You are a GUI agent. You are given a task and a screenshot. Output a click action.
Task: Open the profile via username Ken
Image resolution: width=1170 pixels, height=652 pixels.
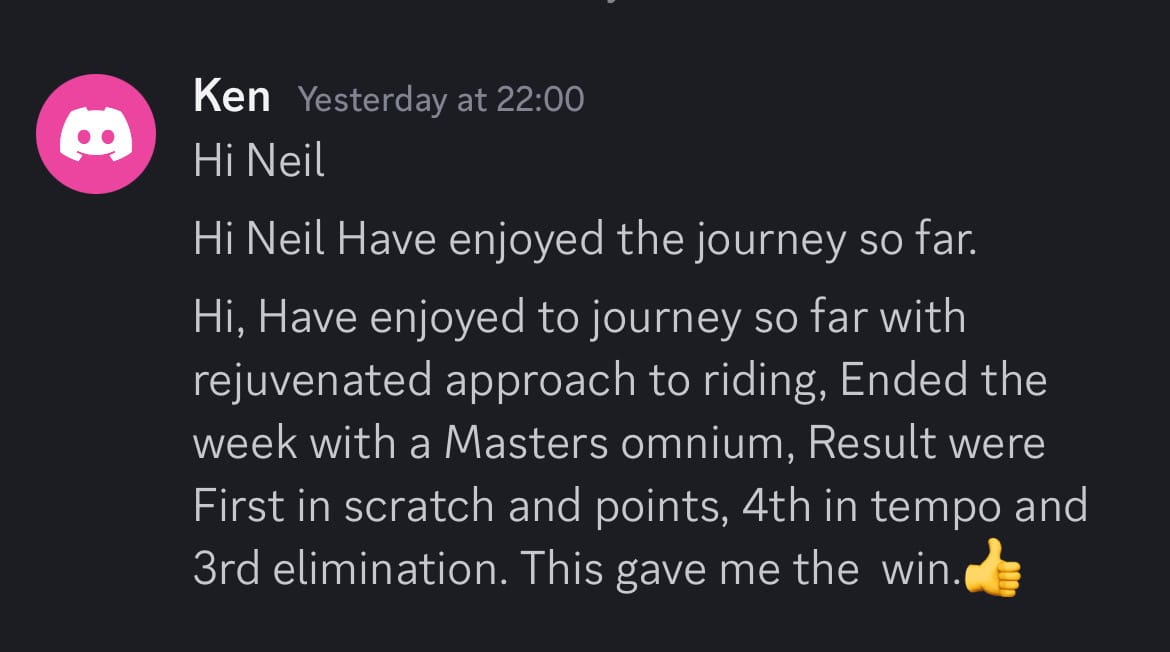click(x=231, y=97)
